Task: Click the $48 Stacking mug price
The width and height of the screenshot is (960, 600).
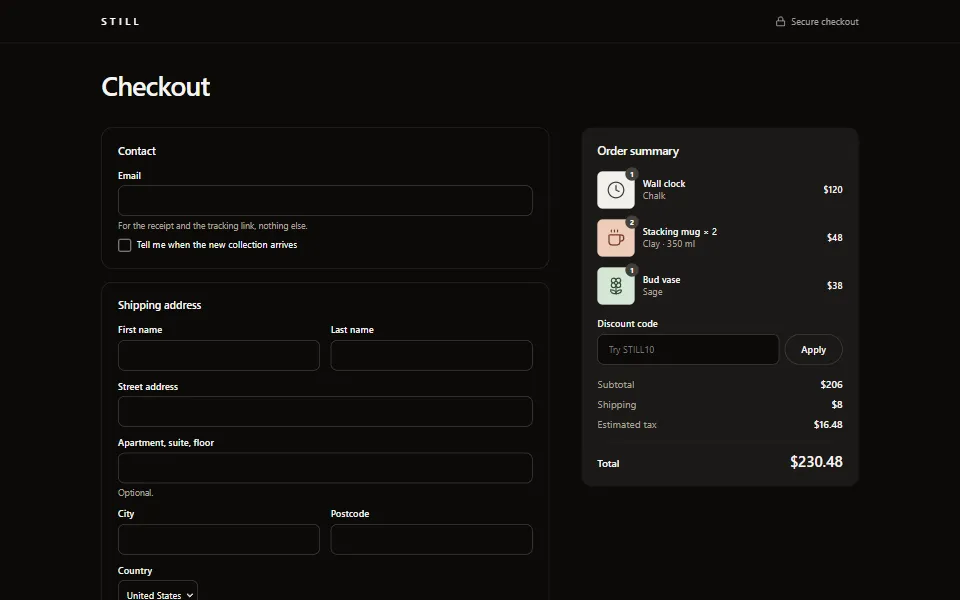Action: click(x=834, y=238)
